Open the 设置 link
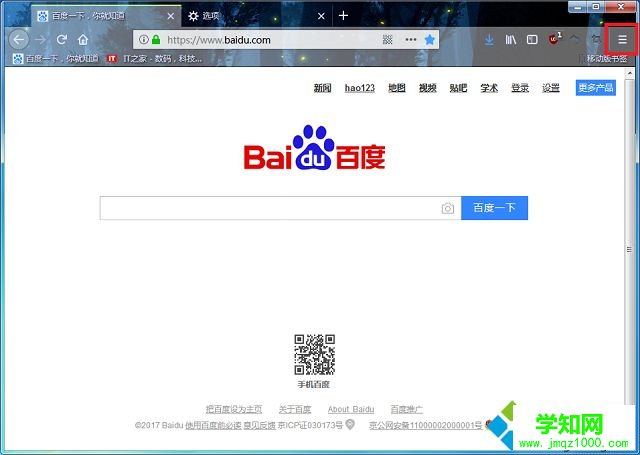Viewport: 640px width, 455px height. point(551,88)
